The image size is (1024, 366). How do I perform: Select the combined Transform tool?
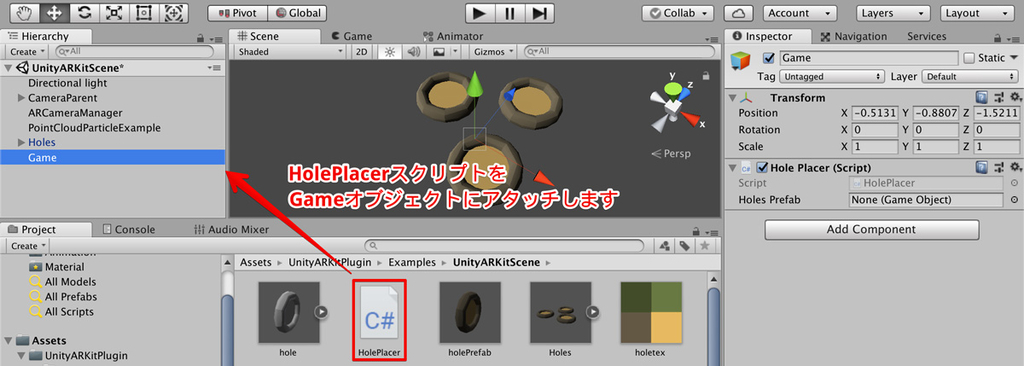click(x=174, y=12)
